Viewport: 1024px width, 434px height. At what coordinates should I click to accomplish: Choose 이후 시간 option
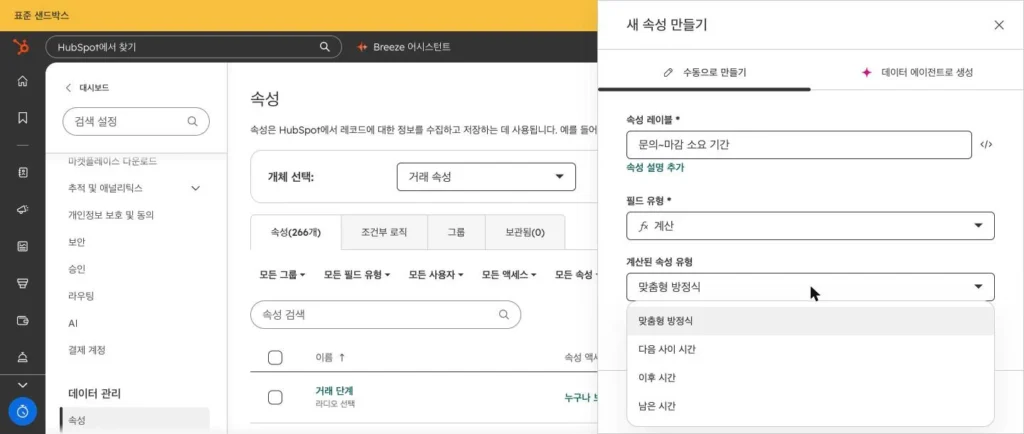coord(810,377)
